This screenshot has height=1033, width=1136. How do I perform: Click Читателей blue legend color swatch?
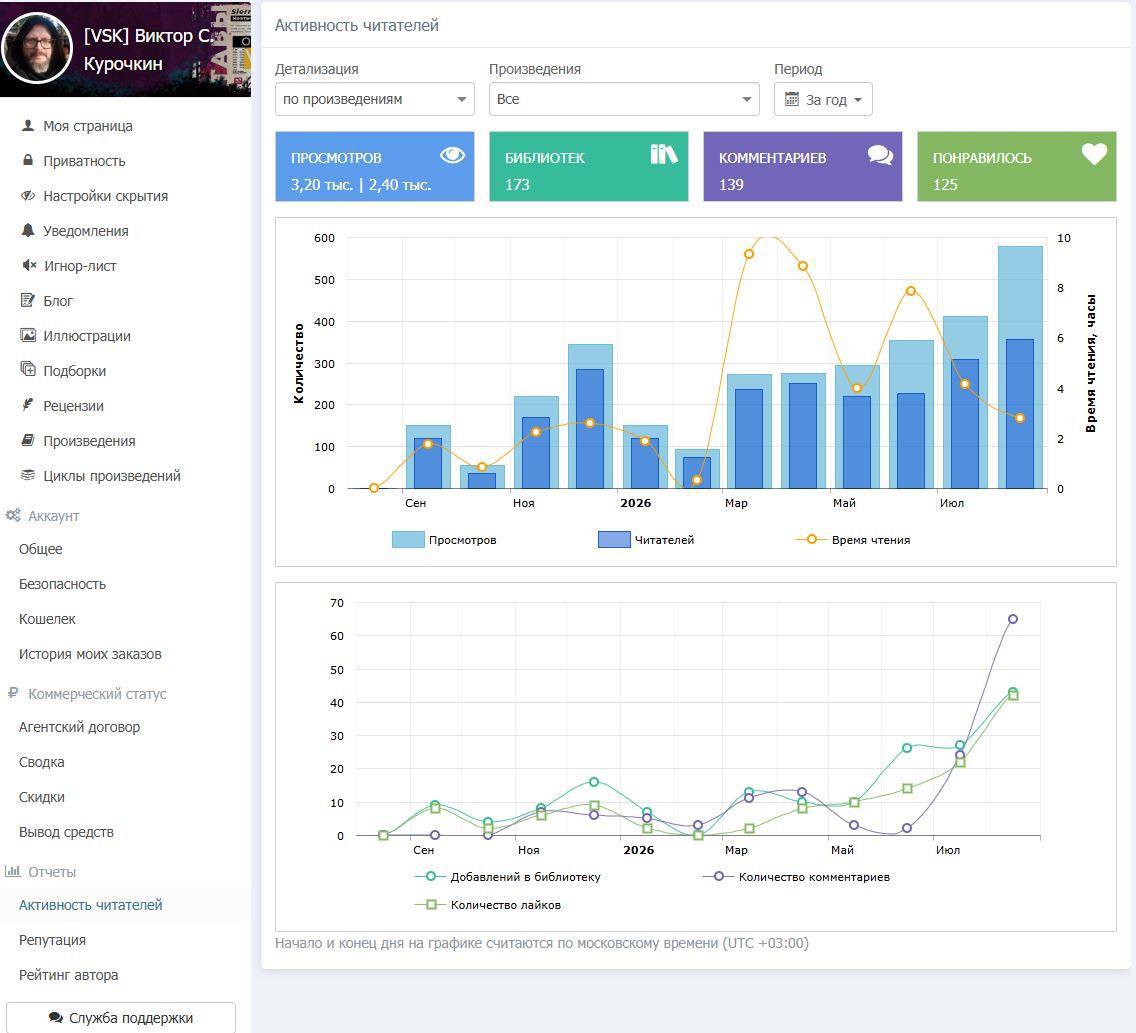point(614,540)
